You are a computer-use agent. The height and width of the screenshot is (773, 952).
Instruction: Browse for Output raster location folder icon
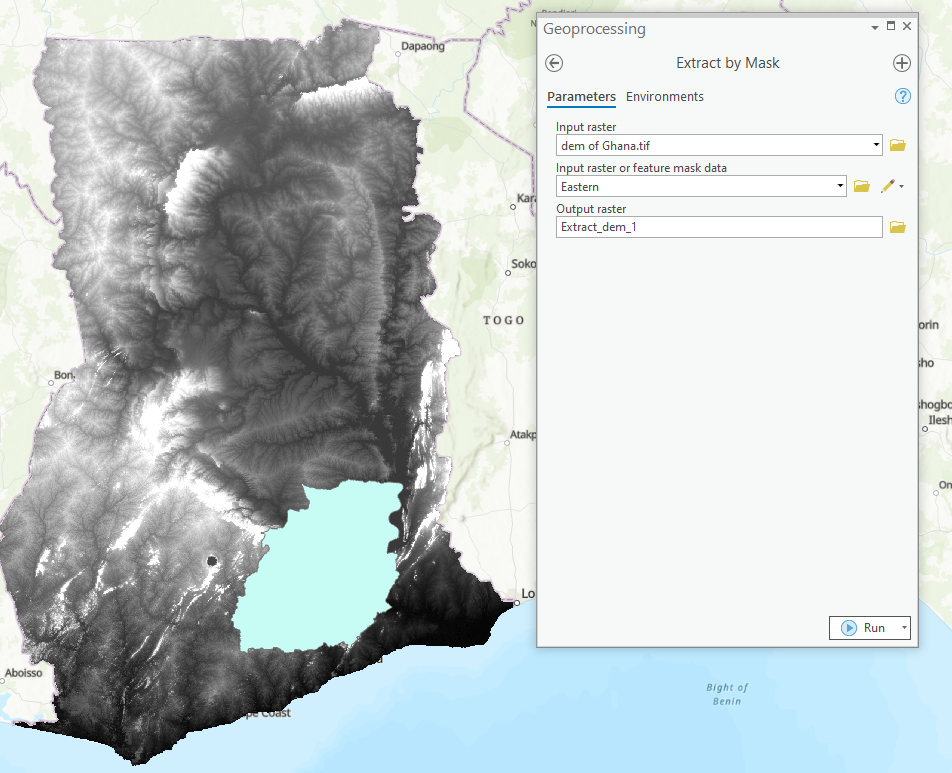point(897,227)
